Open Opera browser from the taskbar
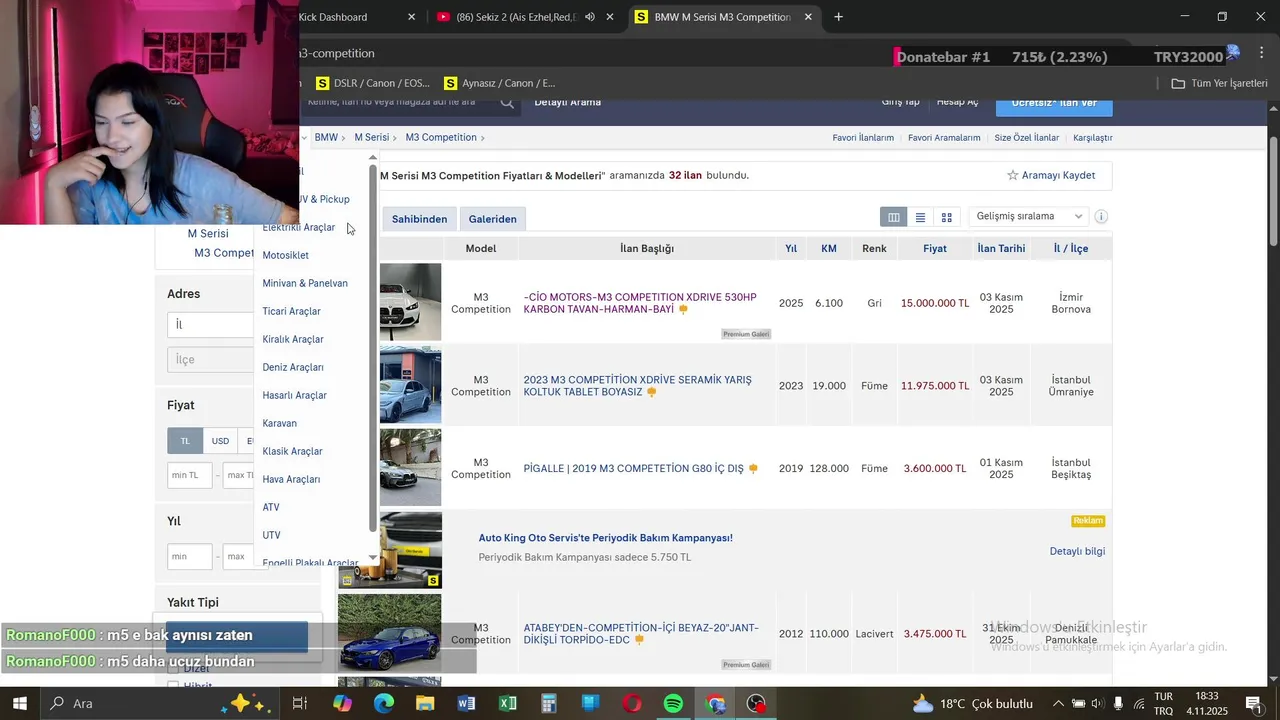The width and height of the screenshot is (1280, 720). pos(632,704)
